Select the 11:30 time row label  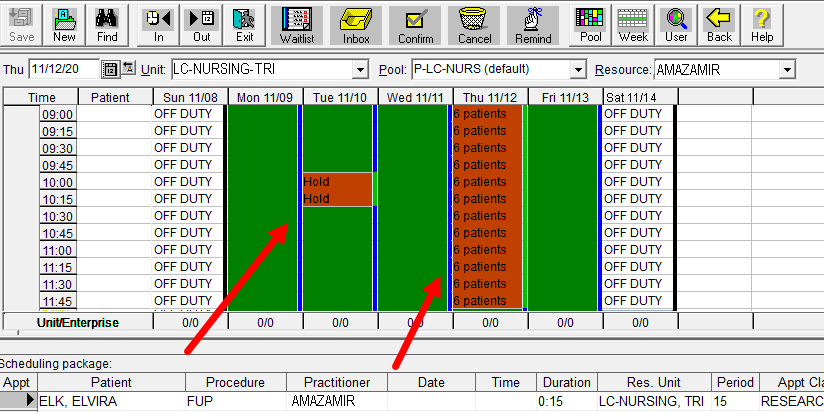pyautogui.click(x=58, y=284)
